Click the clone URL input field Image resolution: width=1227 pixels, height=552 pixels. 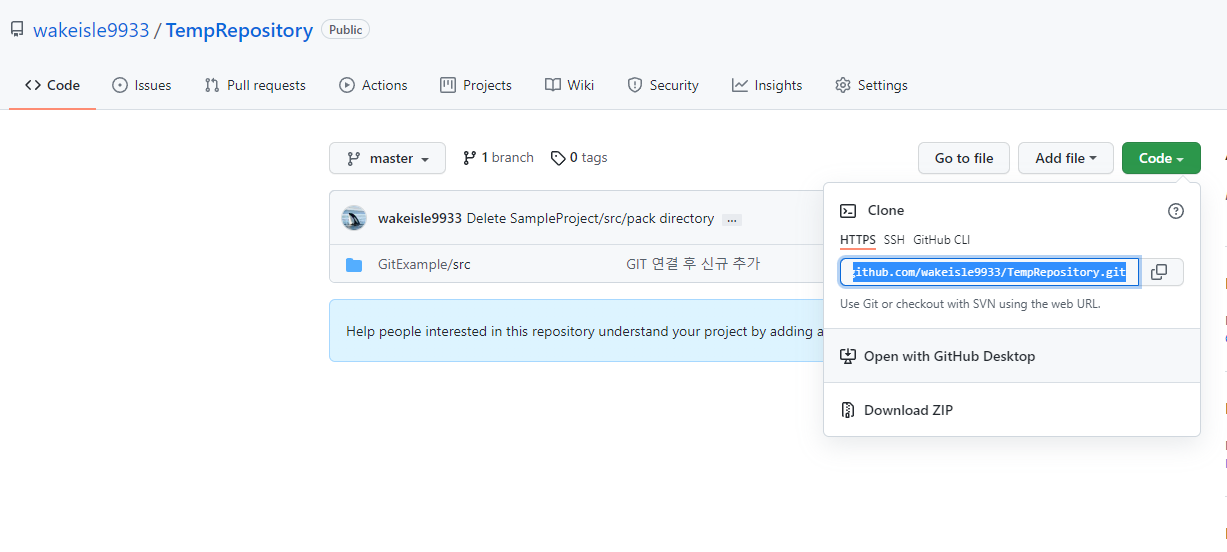(990, 272)
